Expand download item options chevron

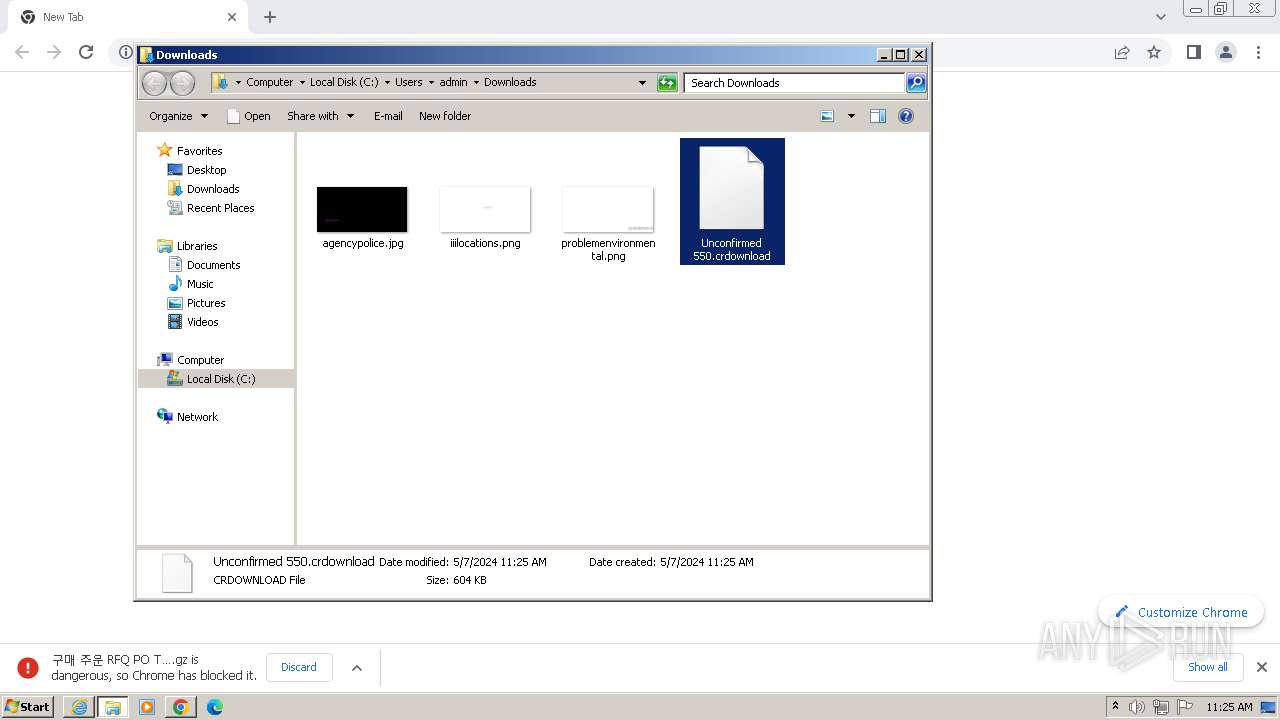pyautogui.click(x=357, y=668)
